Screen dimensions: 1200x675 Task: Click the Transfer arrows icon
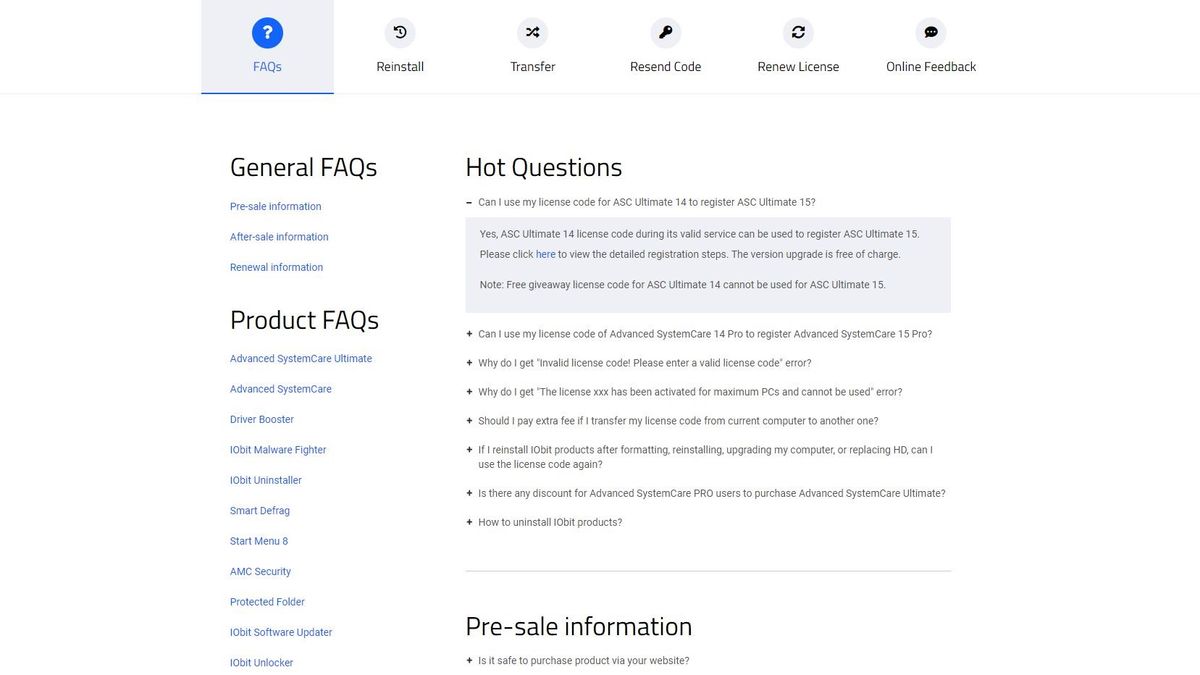[x=532, y=32]
